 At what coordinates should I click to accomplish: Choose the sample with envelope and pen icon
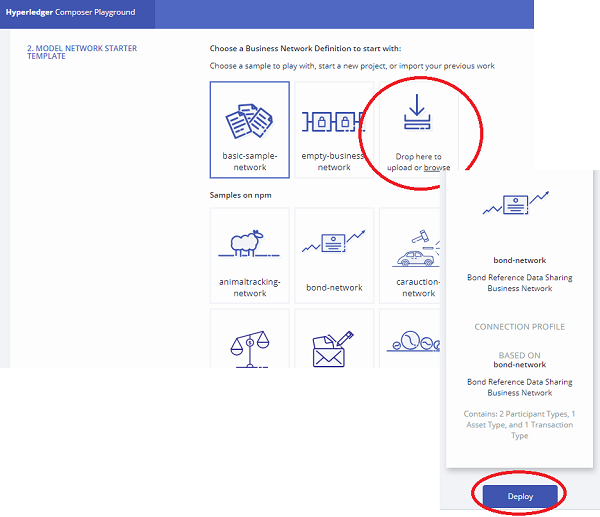coord(333,349)
